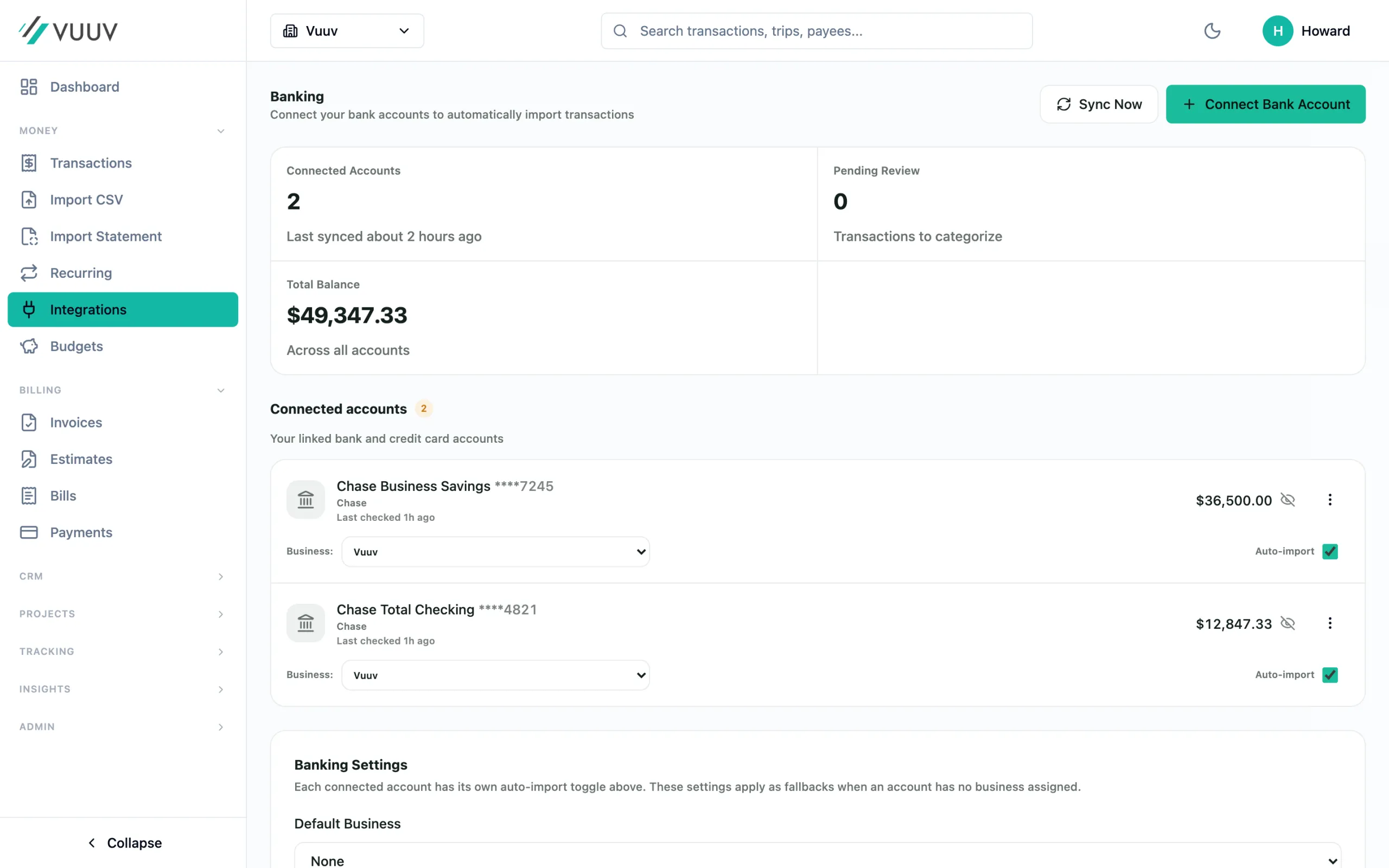Viewport: 1389px width, 868px height.
Task: Open Howard user menu
Action: [x=1307, y=31]
